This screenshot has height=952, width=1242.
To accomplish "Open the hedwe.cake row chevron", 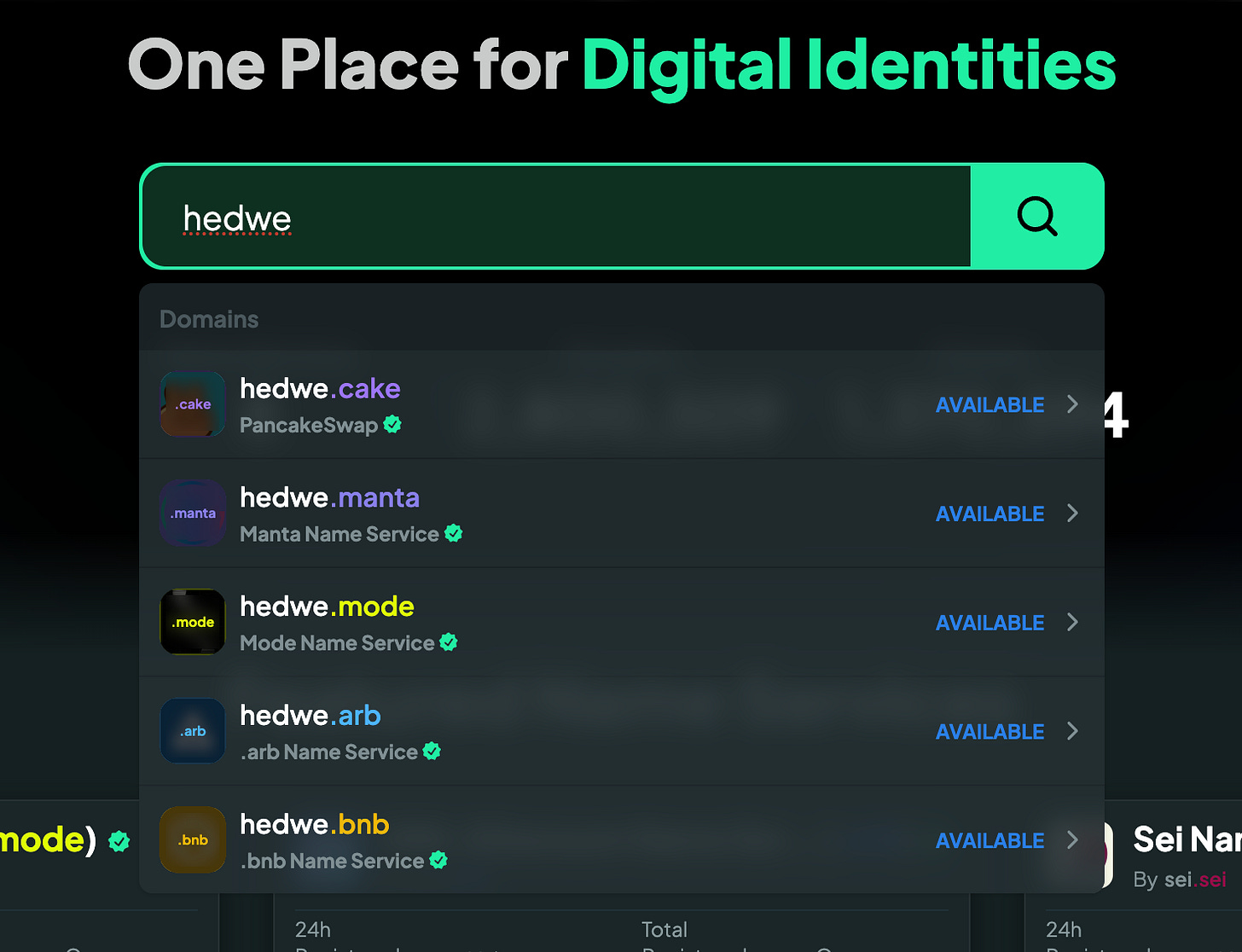I will (1073, 404).
